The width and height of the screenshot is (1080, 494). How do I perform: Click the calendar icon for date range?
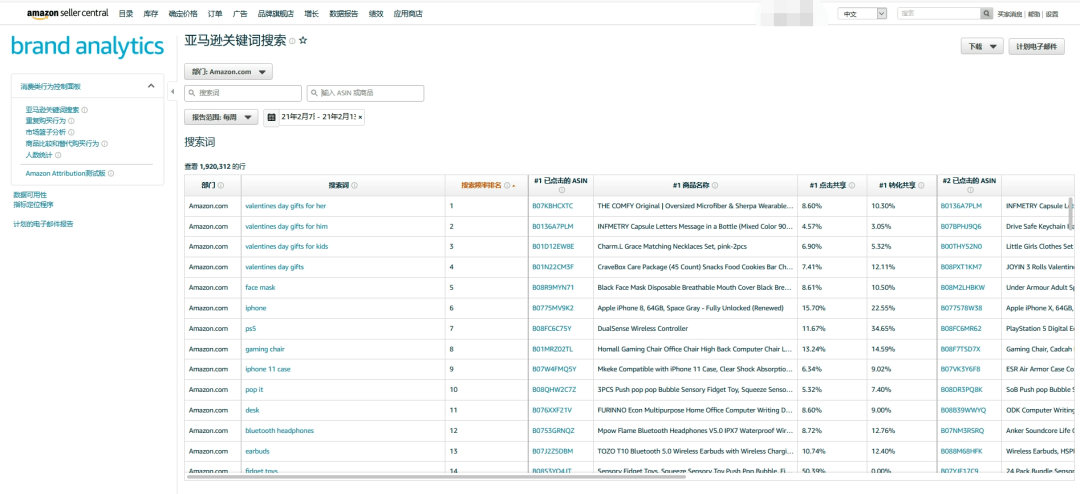(272, 118)
